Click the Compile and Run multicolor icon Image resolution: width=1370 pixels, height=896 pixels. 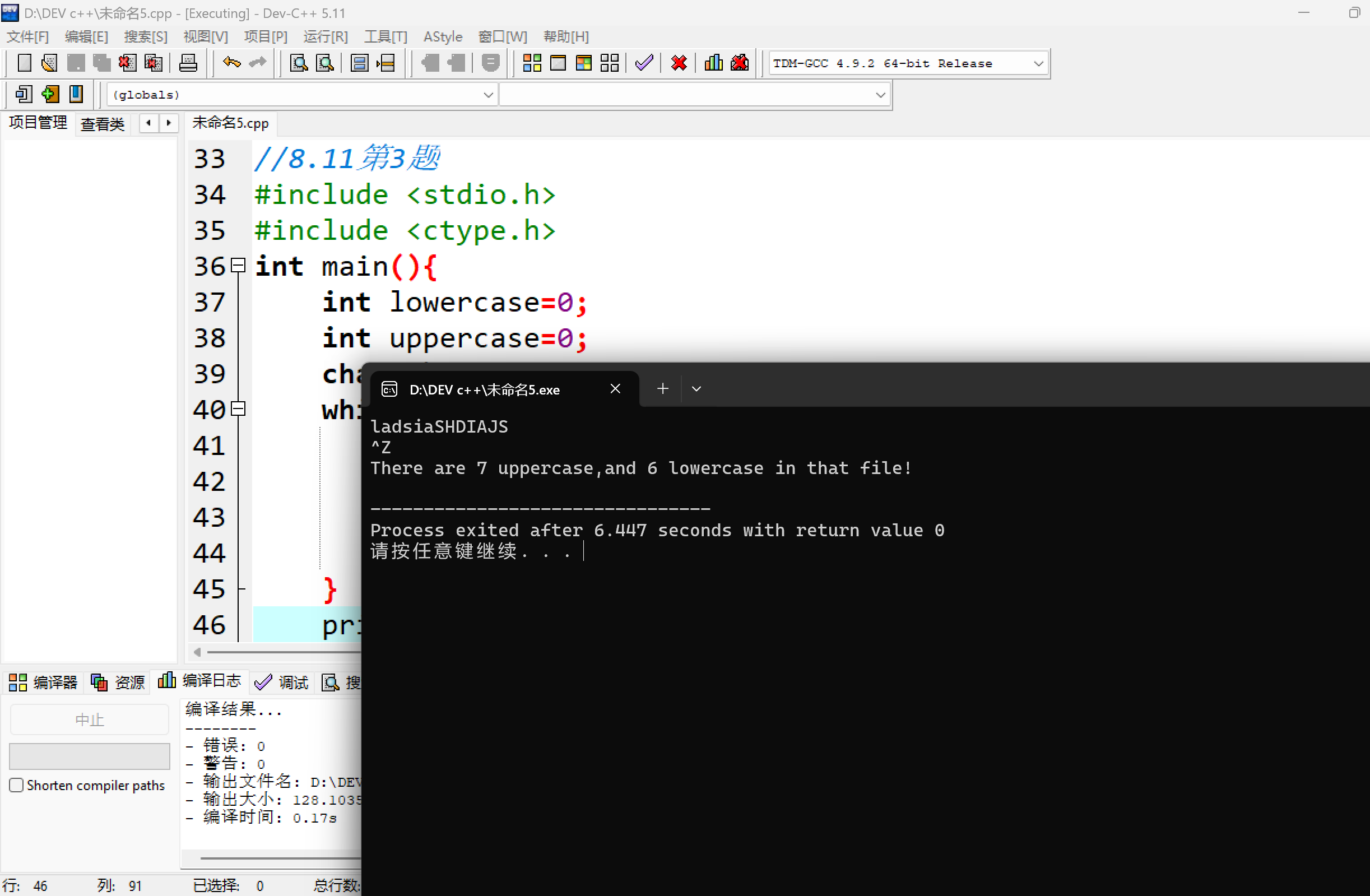tap(583, 63)
